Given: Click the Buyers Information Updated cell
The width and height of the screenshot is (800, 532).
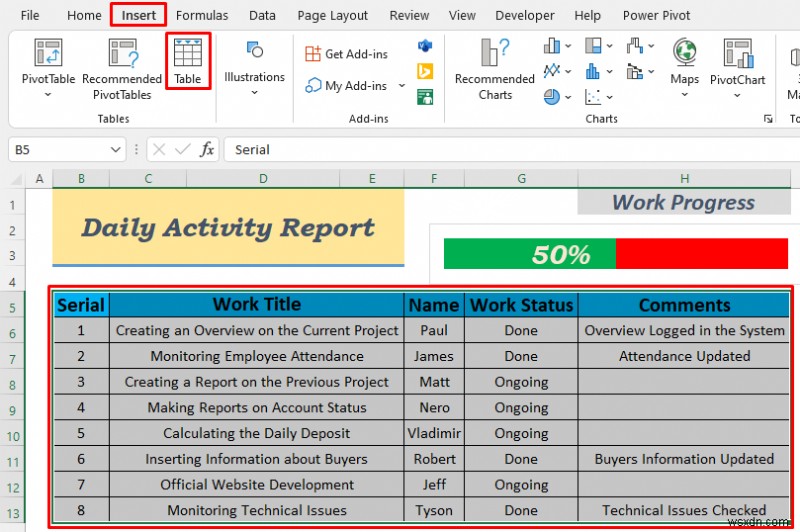Looking at the screenshot, I should [684, 459].
